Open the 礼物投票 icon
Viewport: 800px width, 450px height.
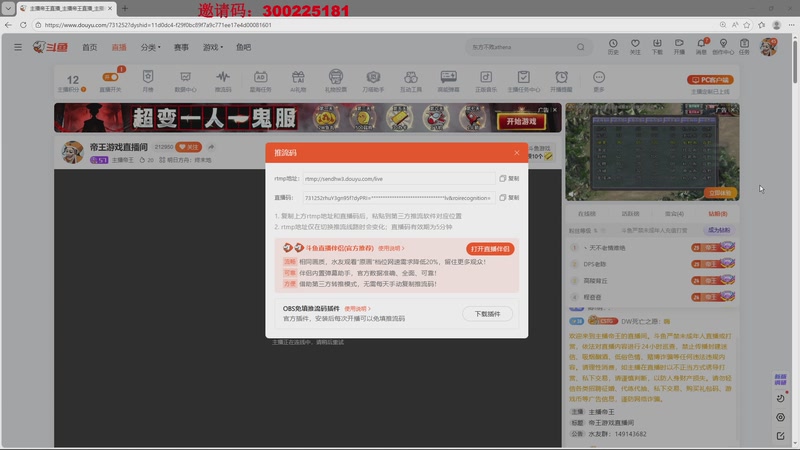point(336,81)
